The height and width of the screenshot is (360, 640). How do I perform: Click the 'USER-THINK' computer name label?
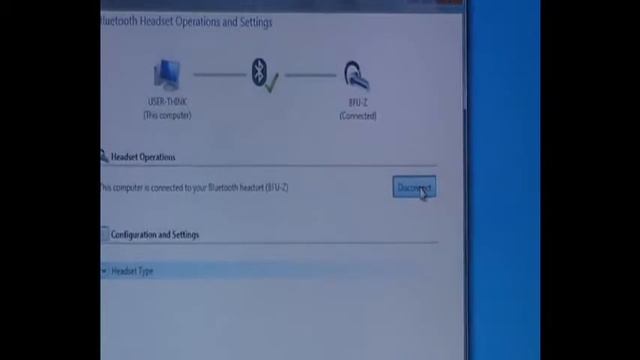click(167, 102)
